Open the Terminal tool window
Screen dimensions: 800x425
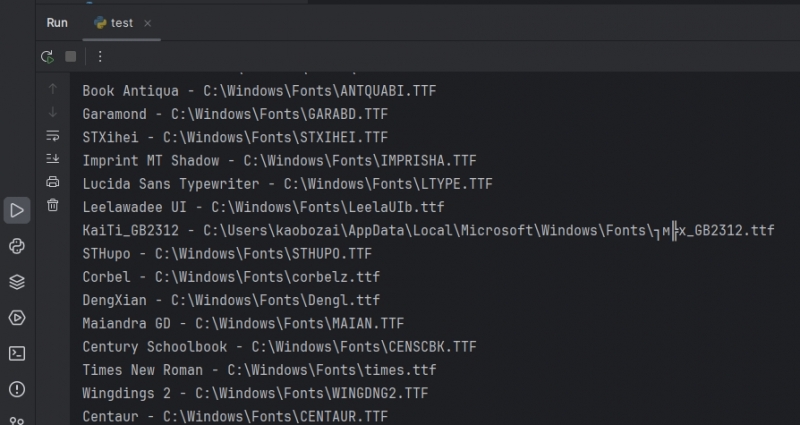(x=16, y=353)
